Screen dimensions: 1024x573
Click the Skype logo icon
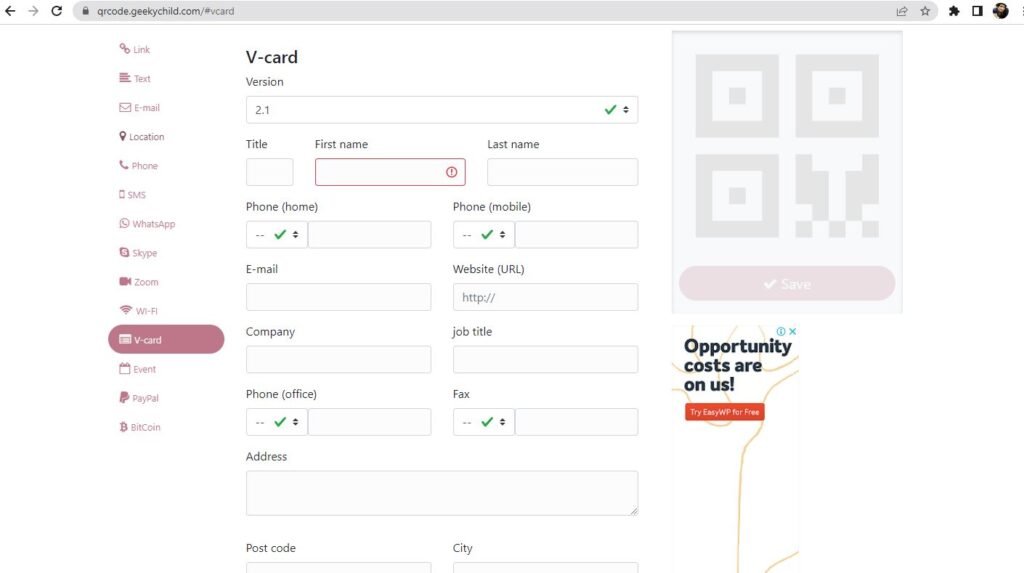point(124,252)
